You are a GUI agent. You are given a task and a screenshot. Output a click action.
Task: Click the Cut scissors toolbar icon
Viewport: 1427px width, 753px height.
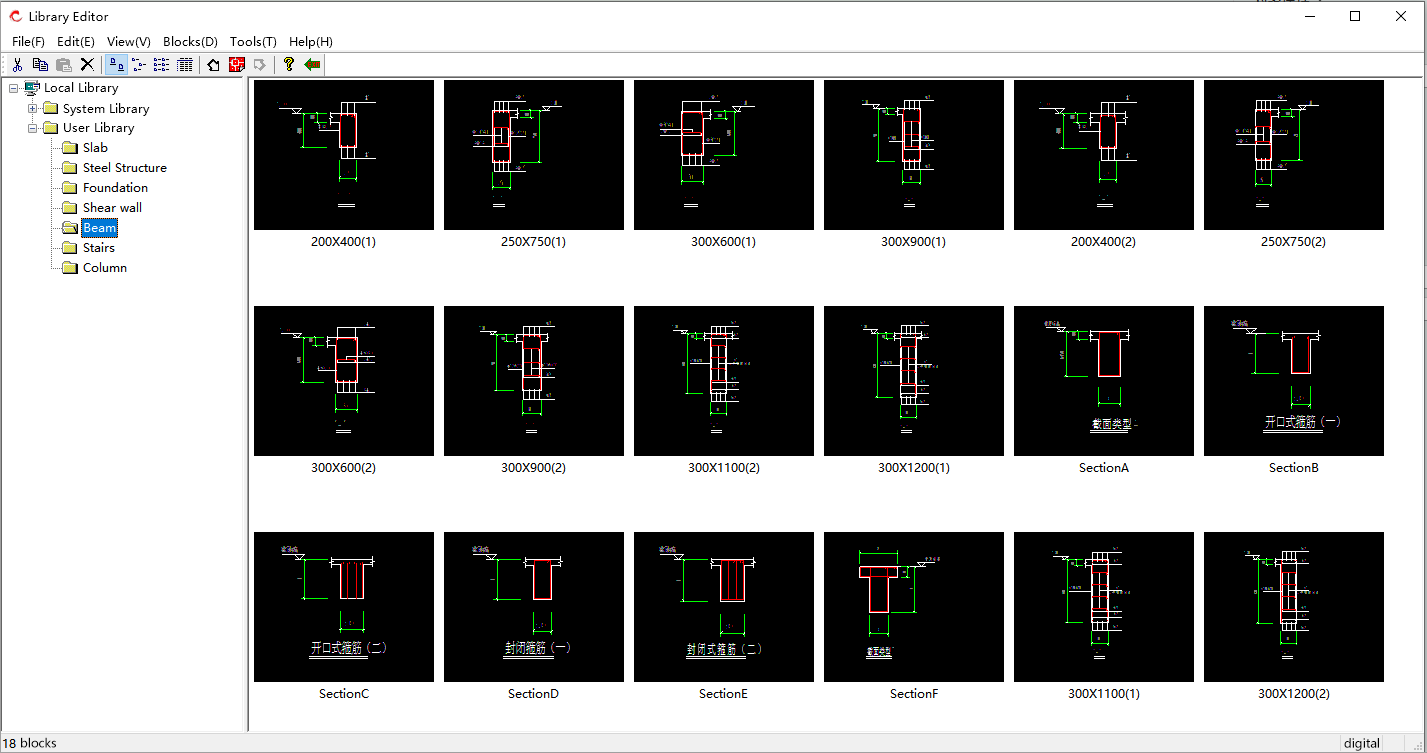point(18,64)
